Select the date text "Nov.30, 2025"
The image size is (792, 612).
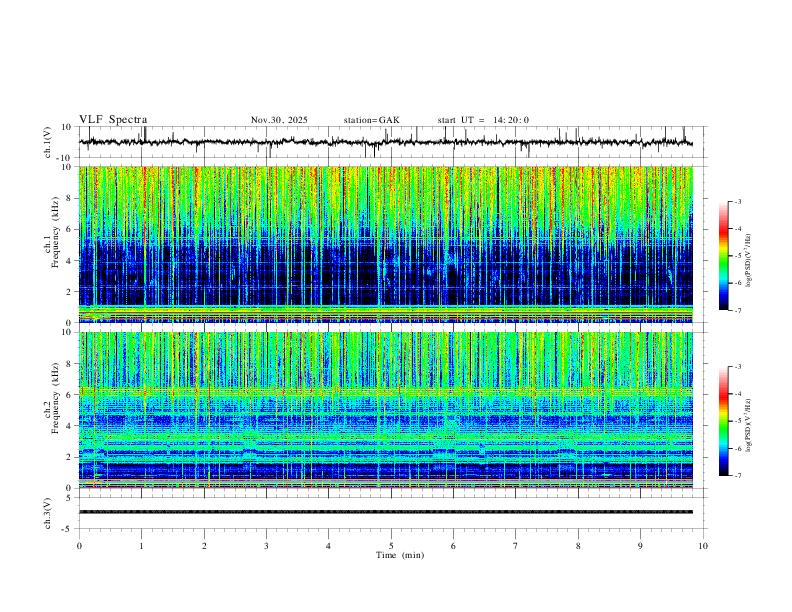pos(279,120)
